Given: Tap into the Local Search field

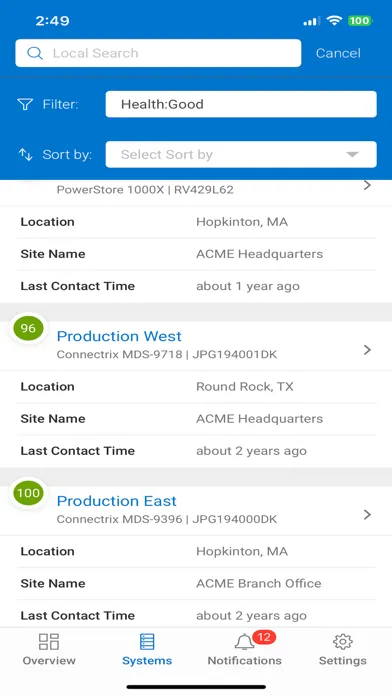Looking at the screenshot, I should [158, 53].
